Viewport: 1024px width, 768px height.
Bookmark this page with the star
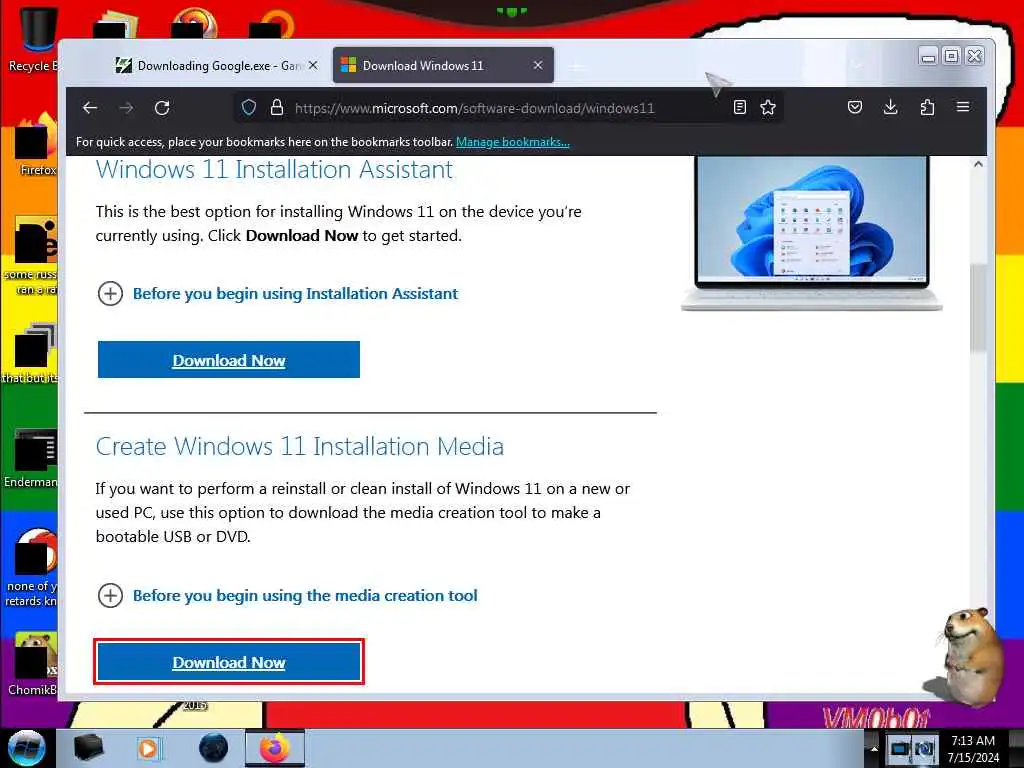coord(768,107)
